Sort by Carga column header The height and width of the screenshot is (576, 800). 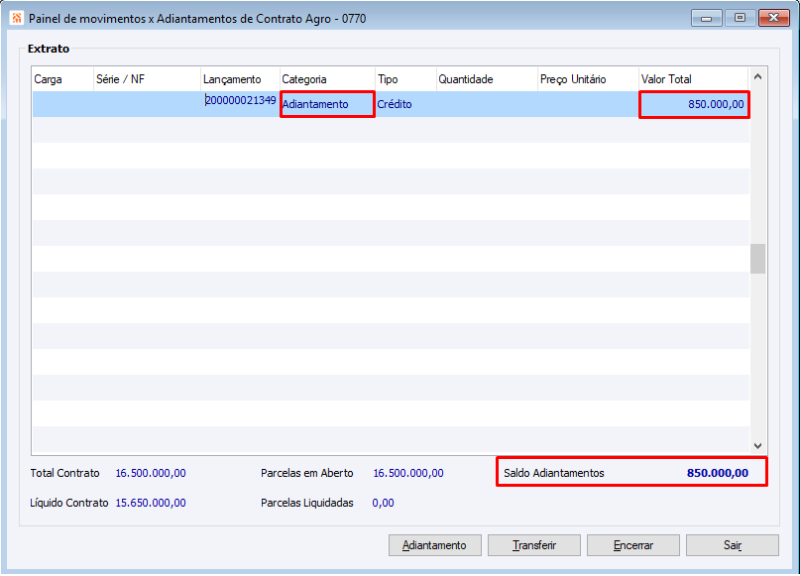coord(63,79)
